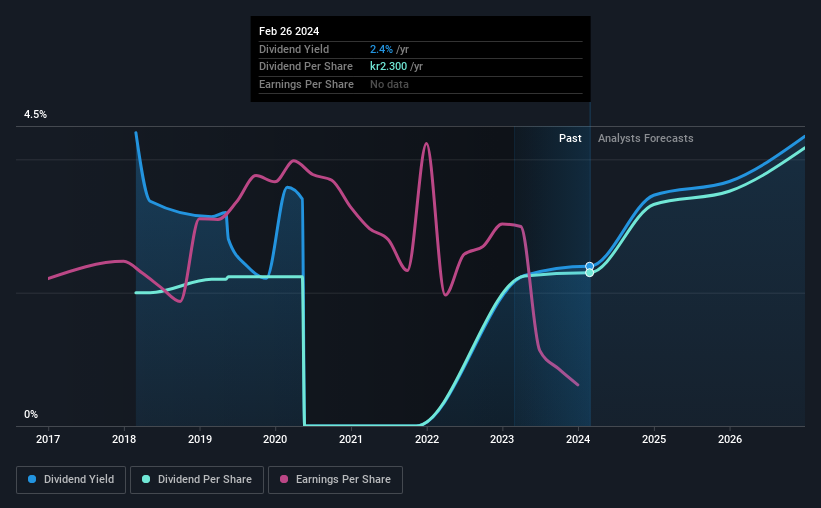Click the blue Dividend Yield marker at Feb 2024
821x508 pixels.
590,267
